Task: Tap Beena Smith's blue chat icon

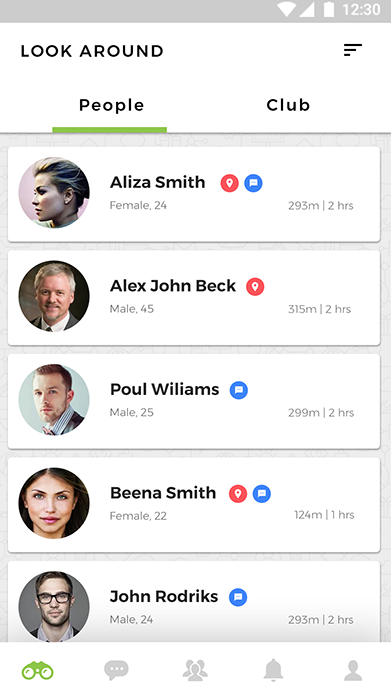Action: click(x=262, y=493)
